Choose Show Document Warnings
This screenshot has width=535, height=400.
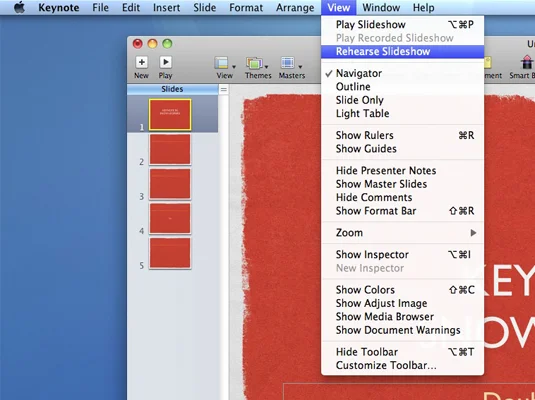403,330
